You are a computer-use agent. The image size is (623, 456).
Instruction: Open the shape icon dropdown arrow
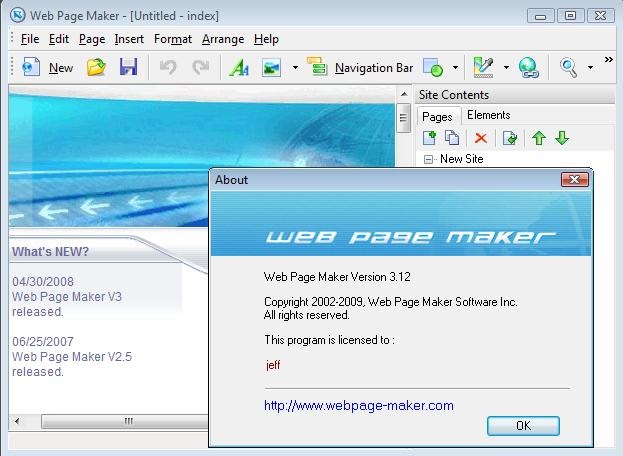tap(455, 68)
